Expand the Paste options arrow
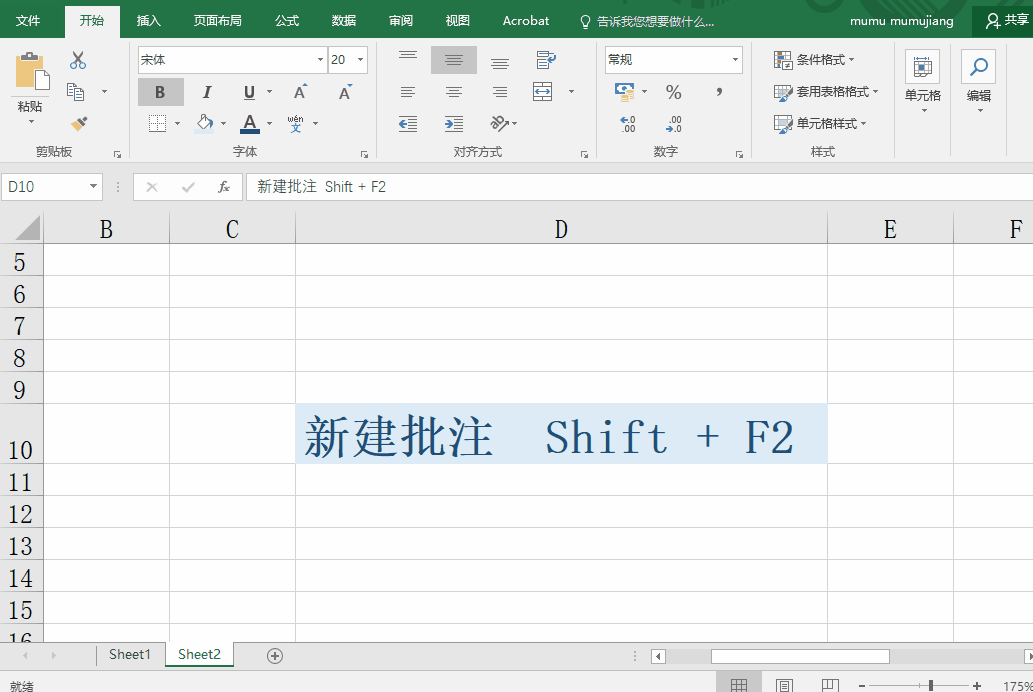The height and width of the screenshot is (692, 1033). click(x=31, y=122)
